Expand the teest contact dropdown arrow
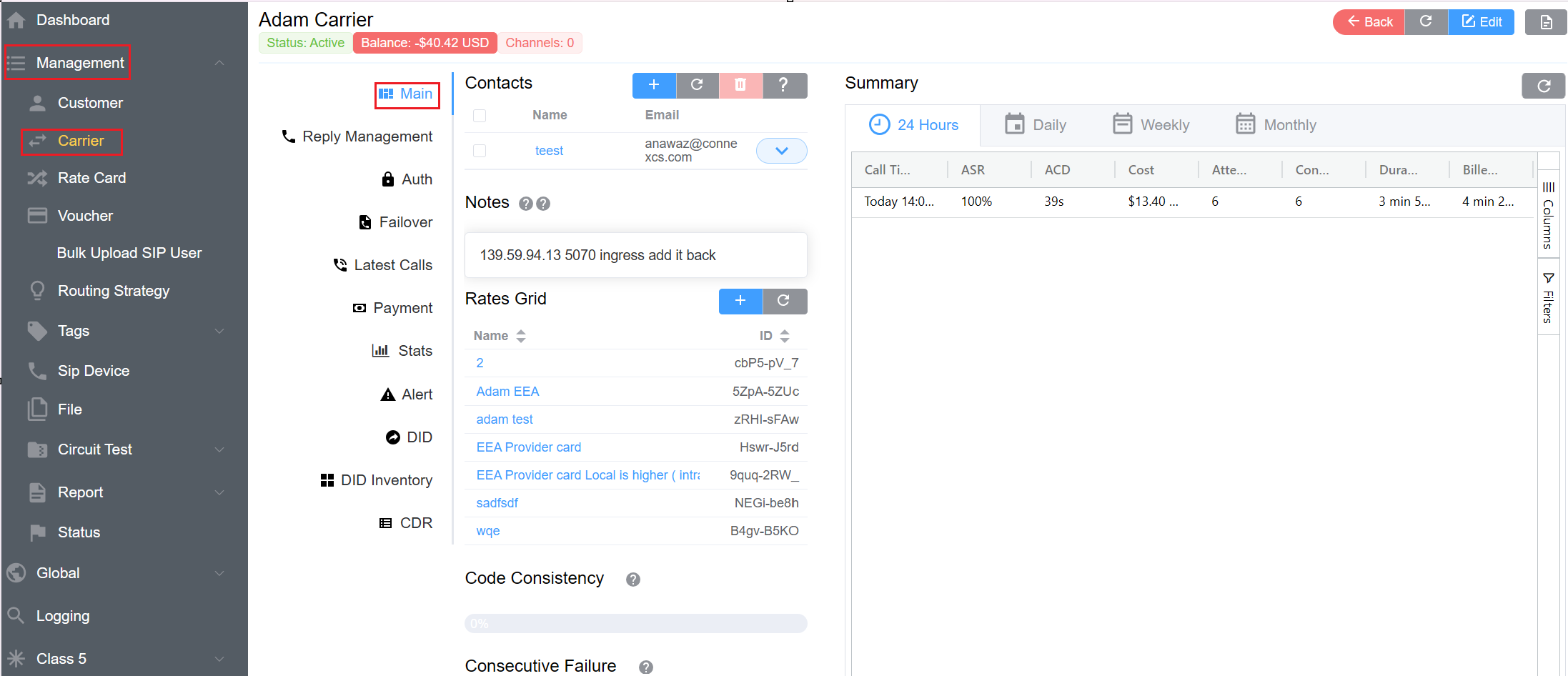Image resolution: width=1568 pixels, height=676 pixels. coord(781,151)
